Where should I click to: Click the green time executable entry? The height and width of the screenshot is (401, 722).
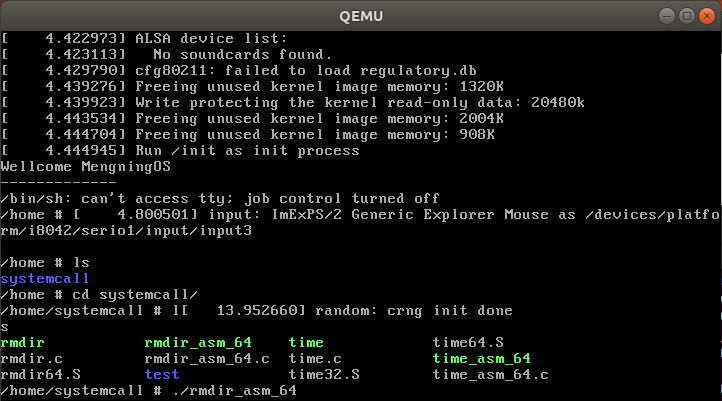306,343
